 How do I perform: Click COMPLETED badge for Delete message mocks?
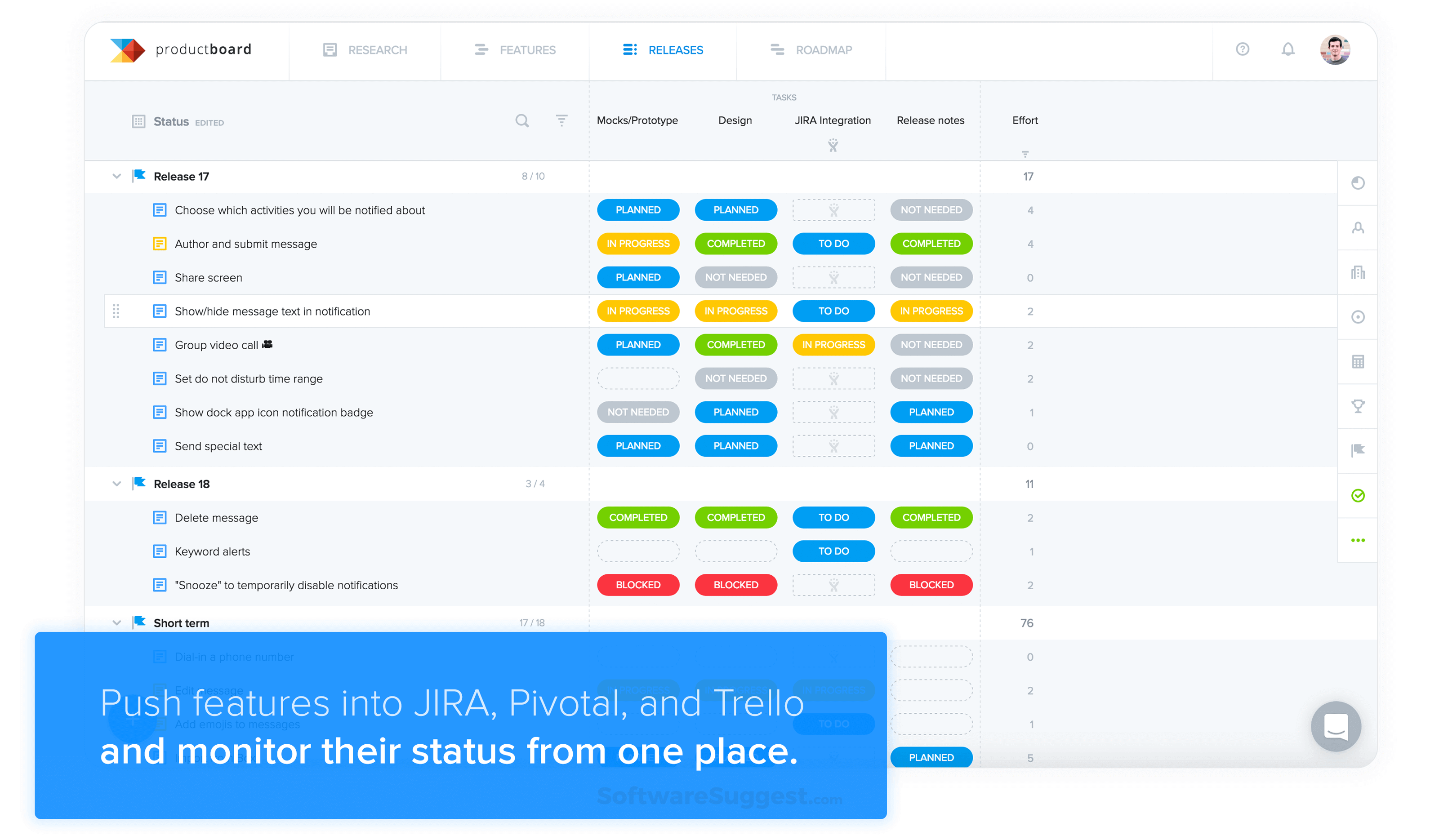pos(638,517)
